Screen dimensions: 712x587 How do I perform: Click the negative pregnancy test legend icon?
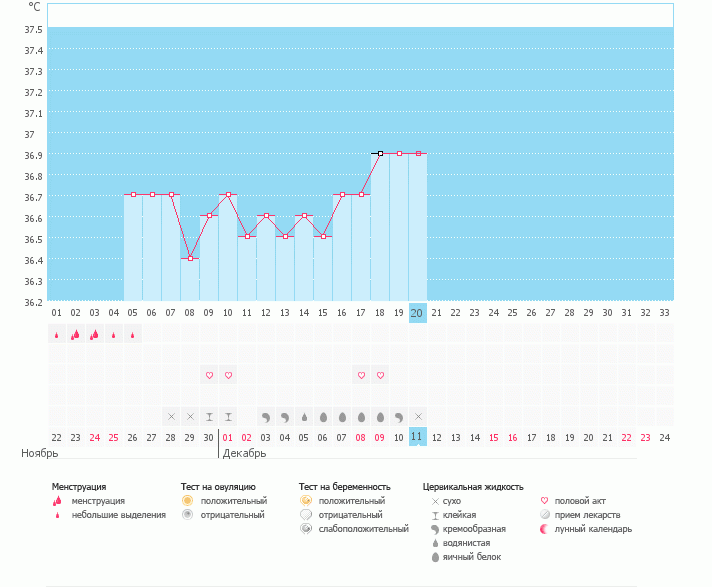[305, 514]
